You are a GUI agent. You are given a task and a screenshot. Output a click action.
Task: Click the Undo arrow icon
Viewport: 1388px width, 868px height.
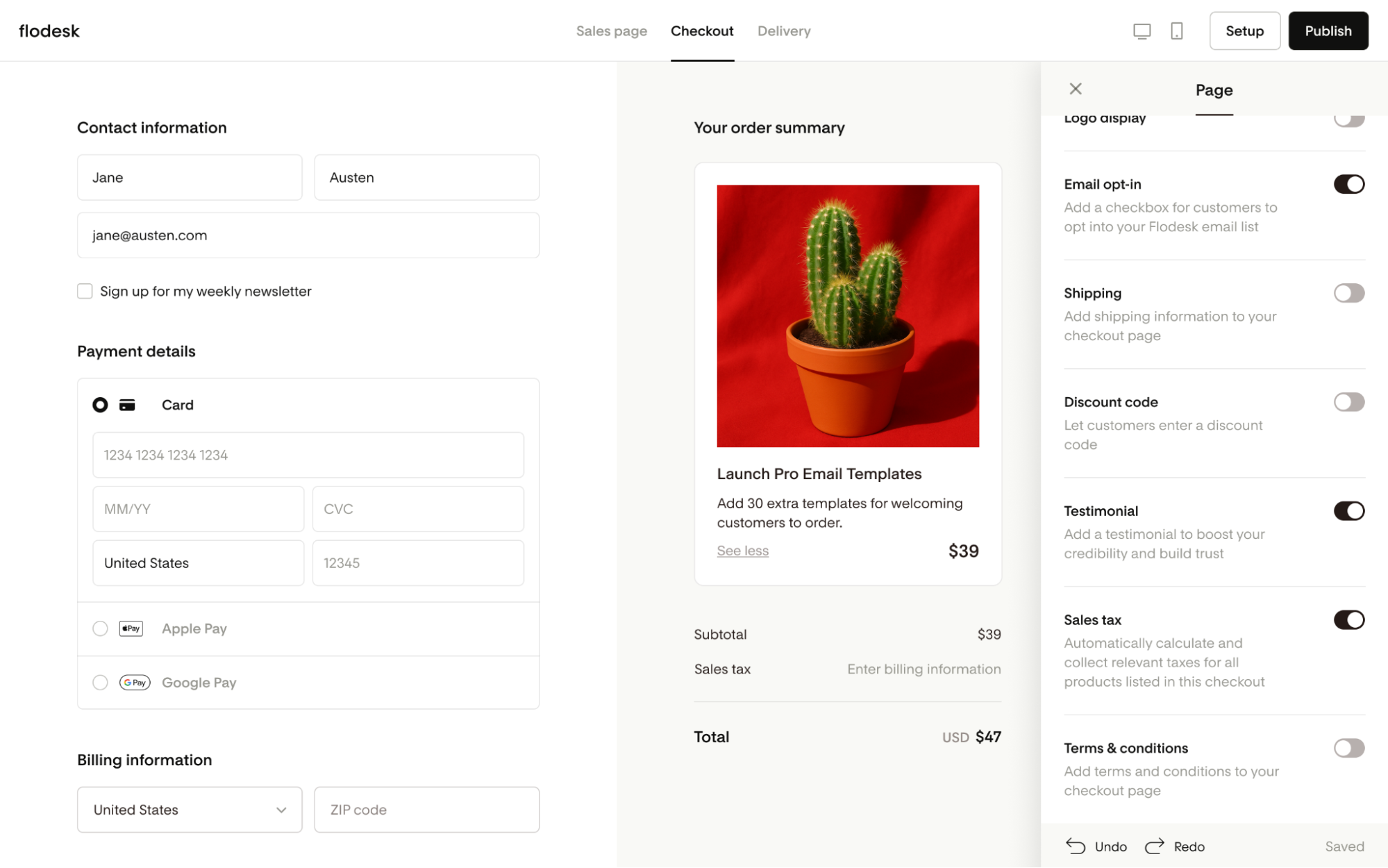click(1076, 846)
